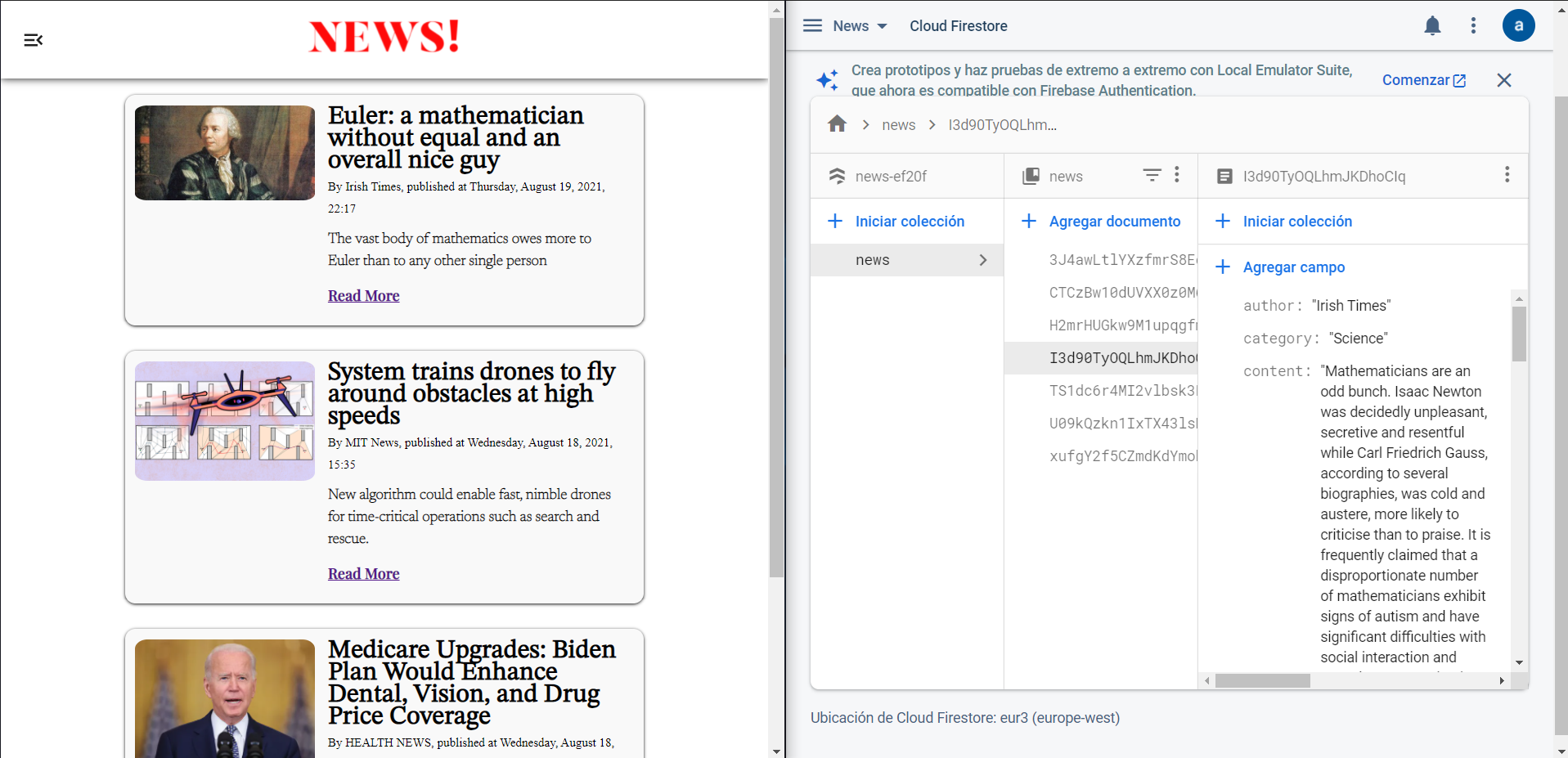Click Iniciar colección in the root panel
The width and height of the screenshot is (1568, 758).
pyautogui.click(x=896, y=222)
